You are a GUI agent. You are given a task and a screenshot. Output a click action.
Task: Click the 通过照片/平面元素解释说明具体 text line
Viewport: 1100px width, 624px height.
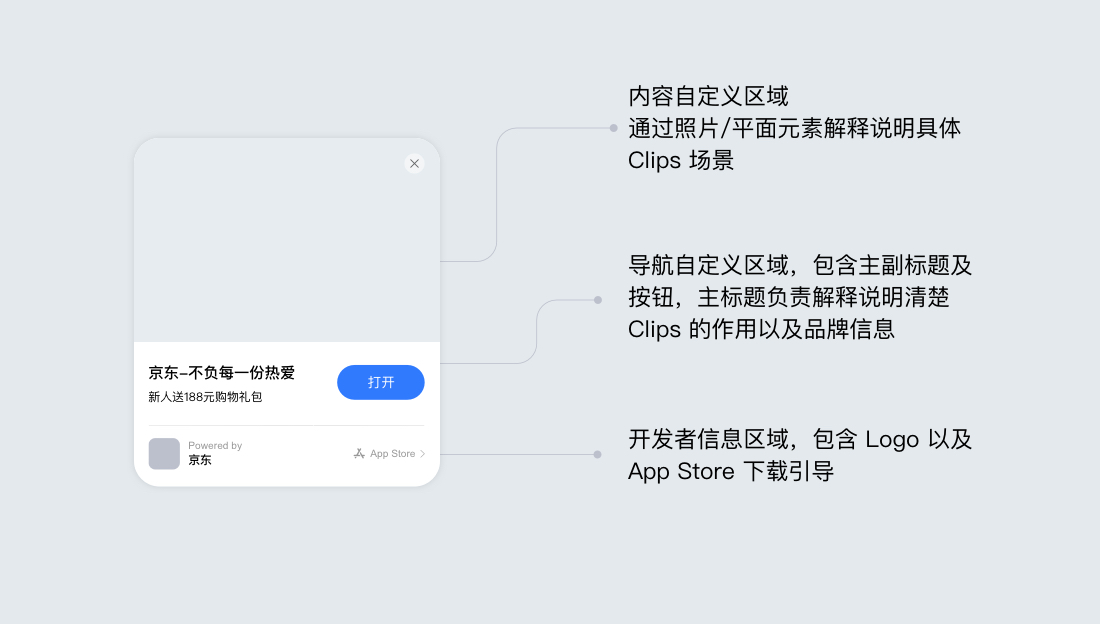click(x=794, y=128)
